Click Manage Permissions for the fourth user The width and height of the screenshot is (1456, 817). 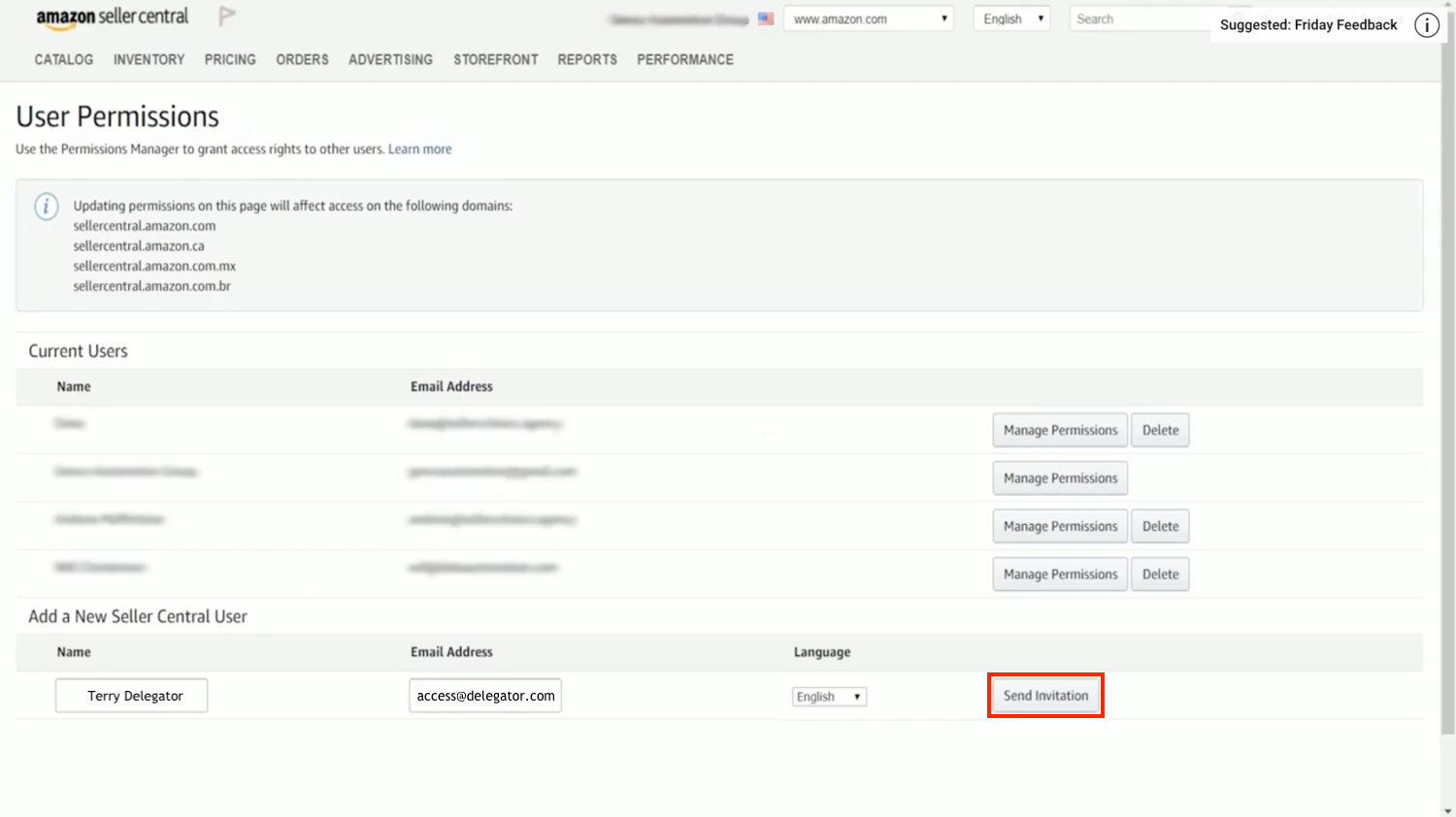(1060, 574)
